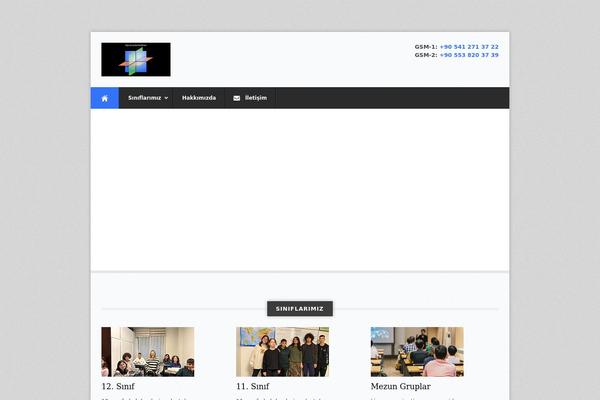Click the GSM-1: label text

(426, 47)
